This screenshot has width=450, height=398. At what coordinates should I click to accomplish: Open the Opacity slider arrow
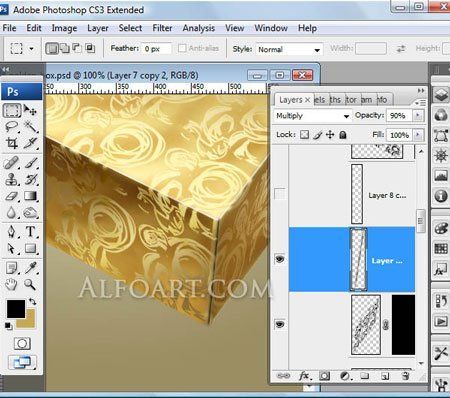[x=418, y=115]
